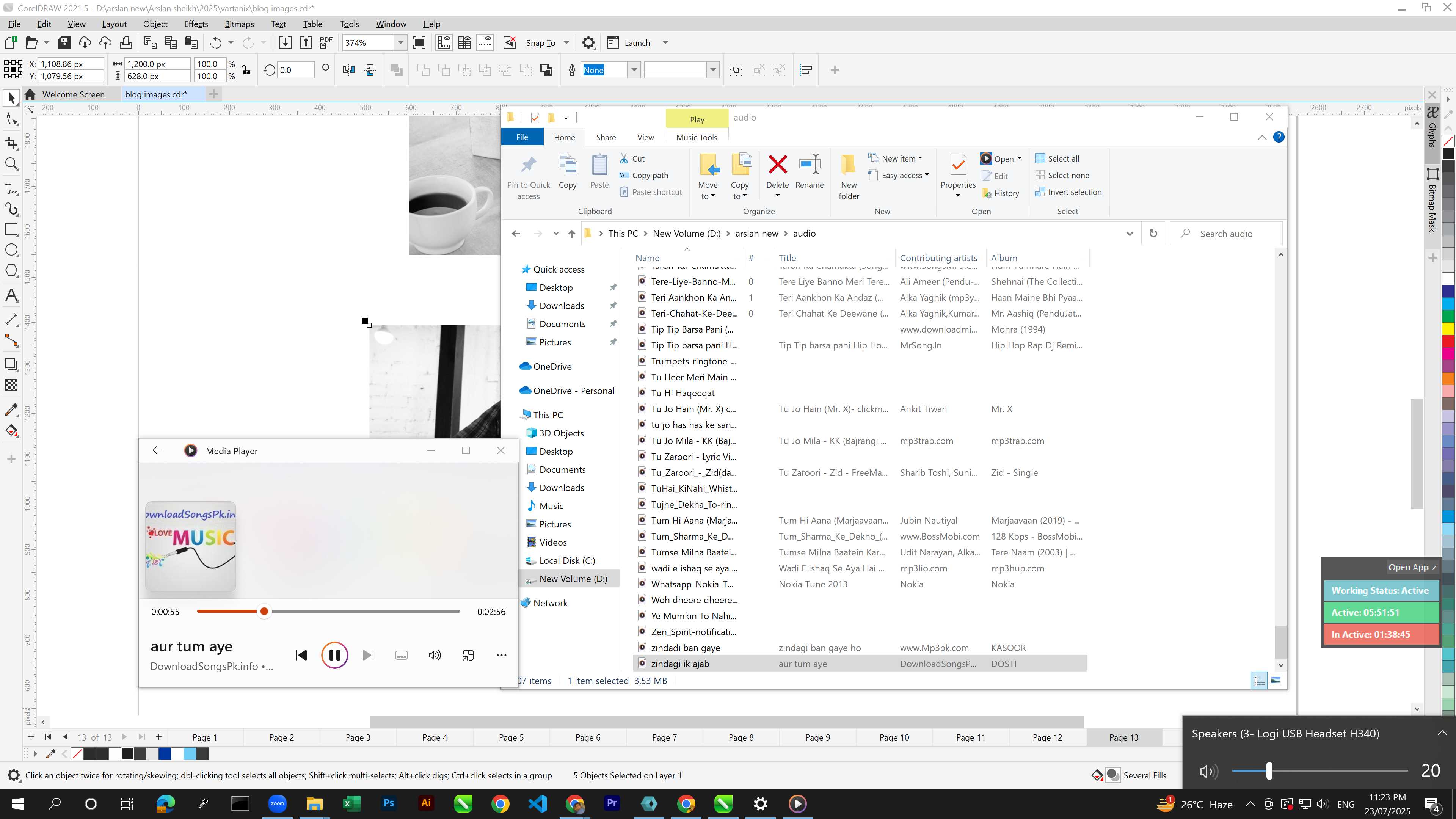Image resolution: width=1456 pixels, height=819 pixels.
Task: Click the Save icon in CorelDRAW toolbar
Action: (x=64, y=42)
